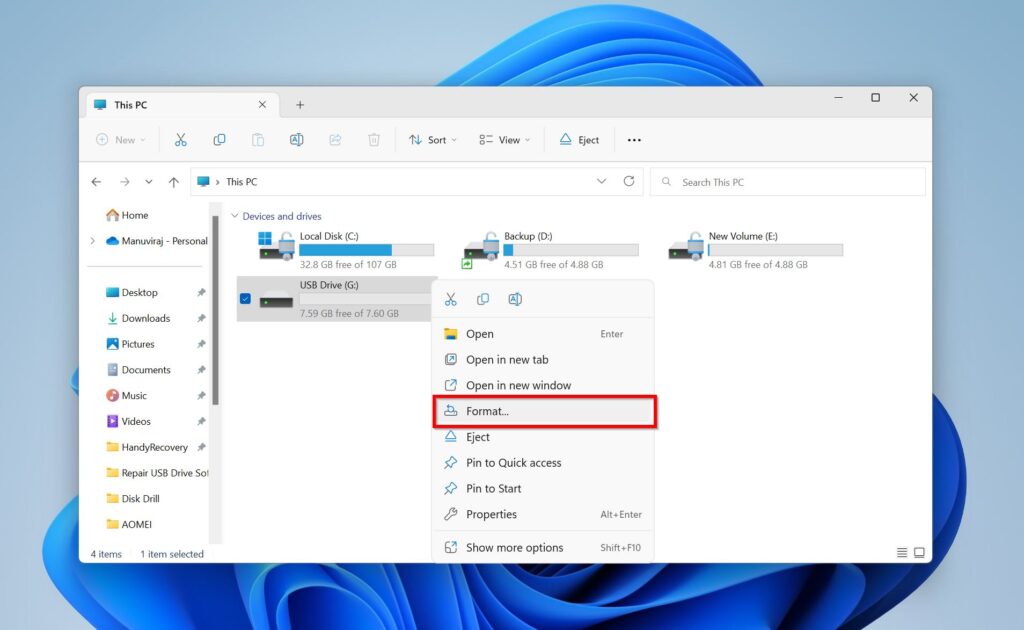The width and height of the screenshot is (1024, 630).
Task: Click the Rename icon in the toolbar
Action: point(296,139)
